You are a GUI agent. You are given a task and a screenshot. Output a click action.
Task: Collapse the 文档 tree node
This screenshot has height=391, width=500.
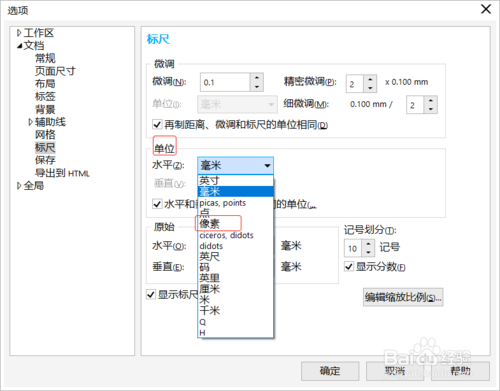20,46
